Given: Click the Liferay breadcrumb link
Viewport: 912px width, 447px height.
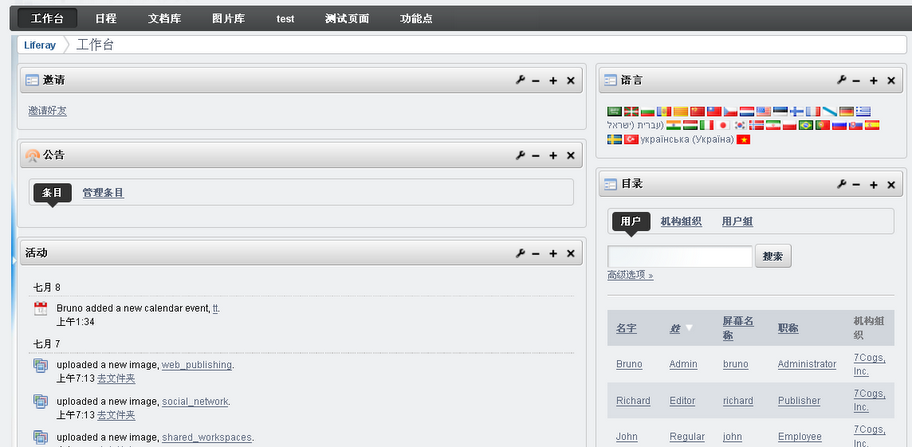Looking at the screenshot, I should (x=40, y=45).
